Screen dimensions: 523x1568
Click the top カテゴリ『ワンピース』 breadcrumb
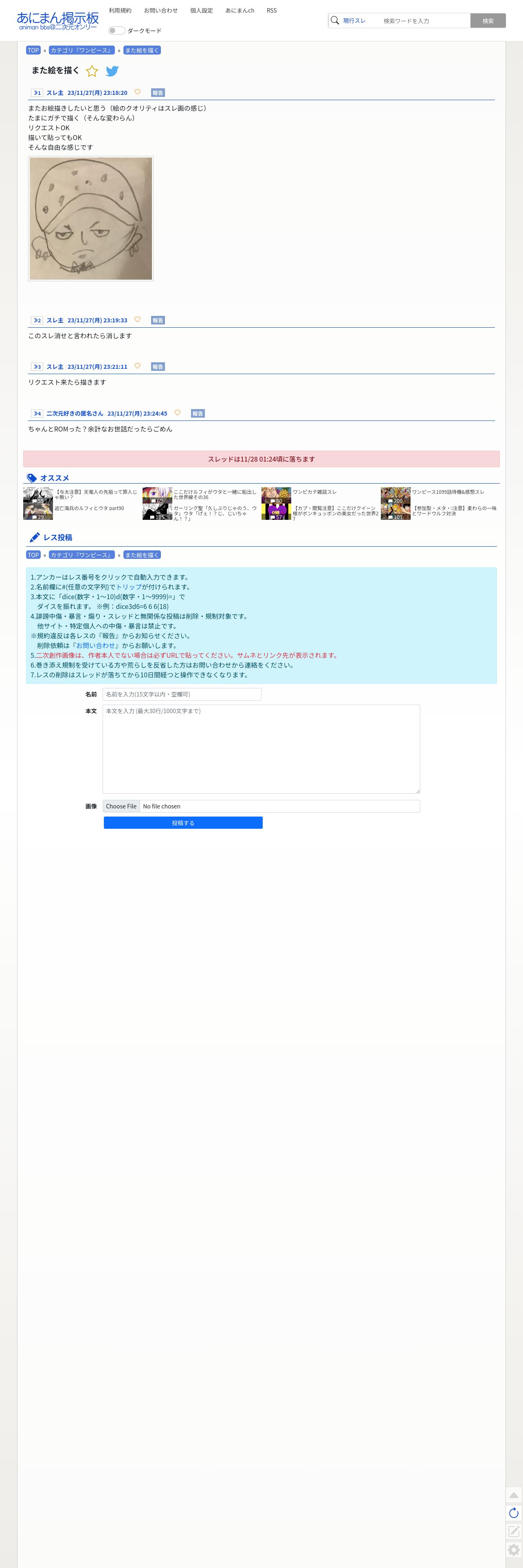(81, 50)
